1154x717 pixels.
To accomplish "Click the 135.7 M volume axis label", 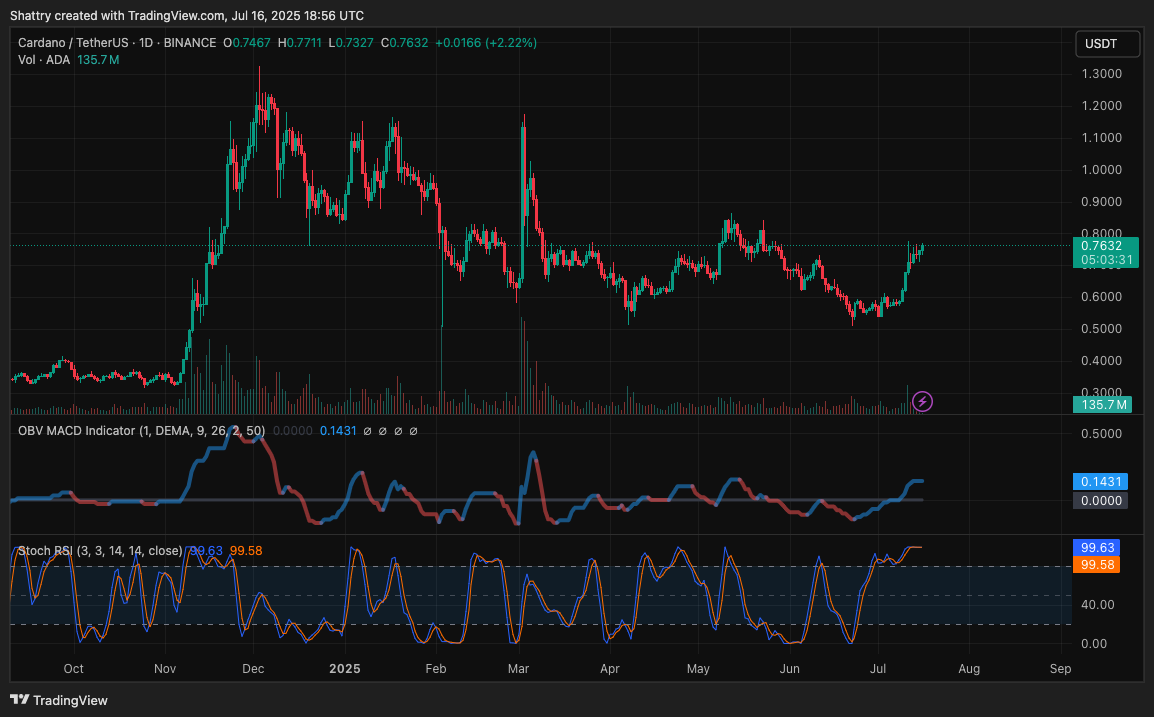I will point(1104,404).
